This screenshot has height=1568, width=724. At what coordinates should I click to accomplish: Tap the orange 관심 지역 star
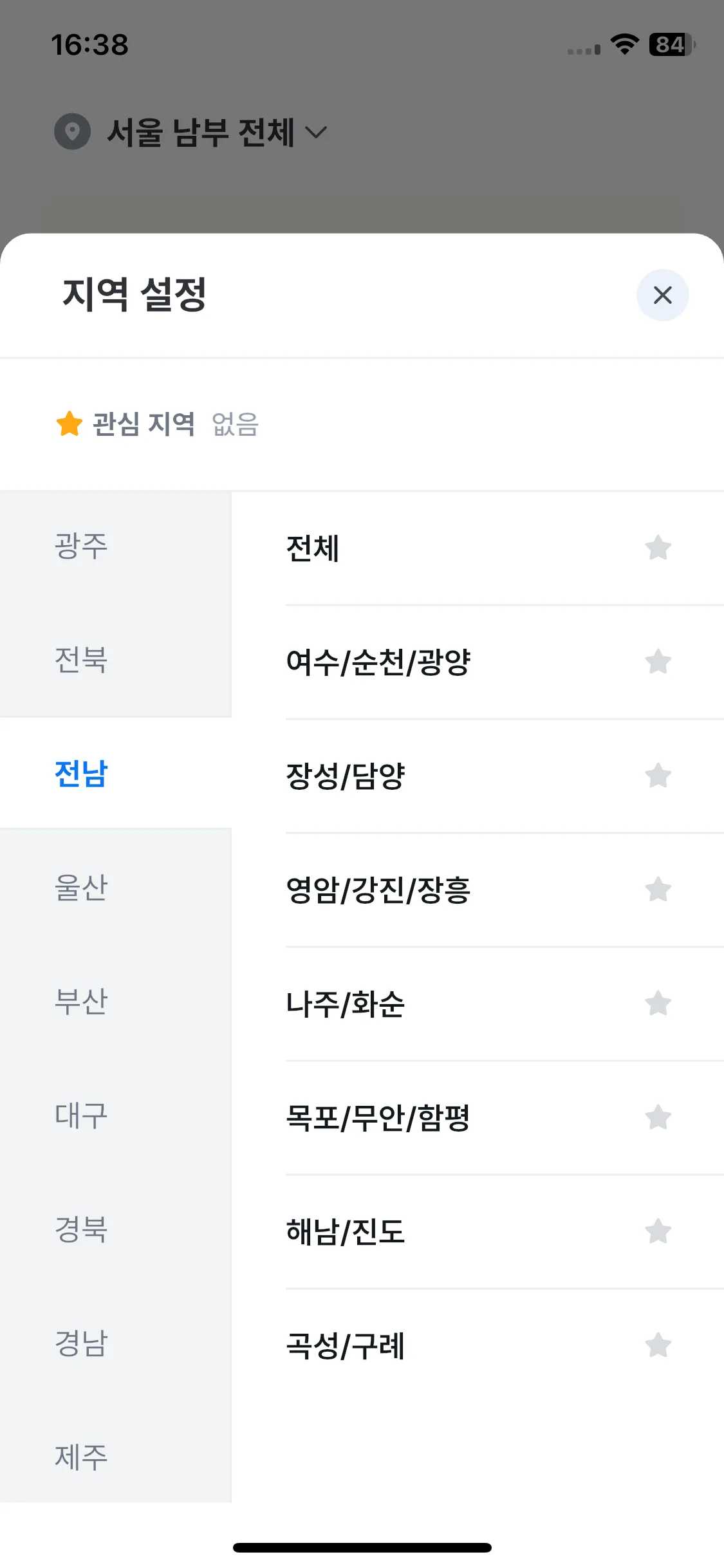coord(70,424)
